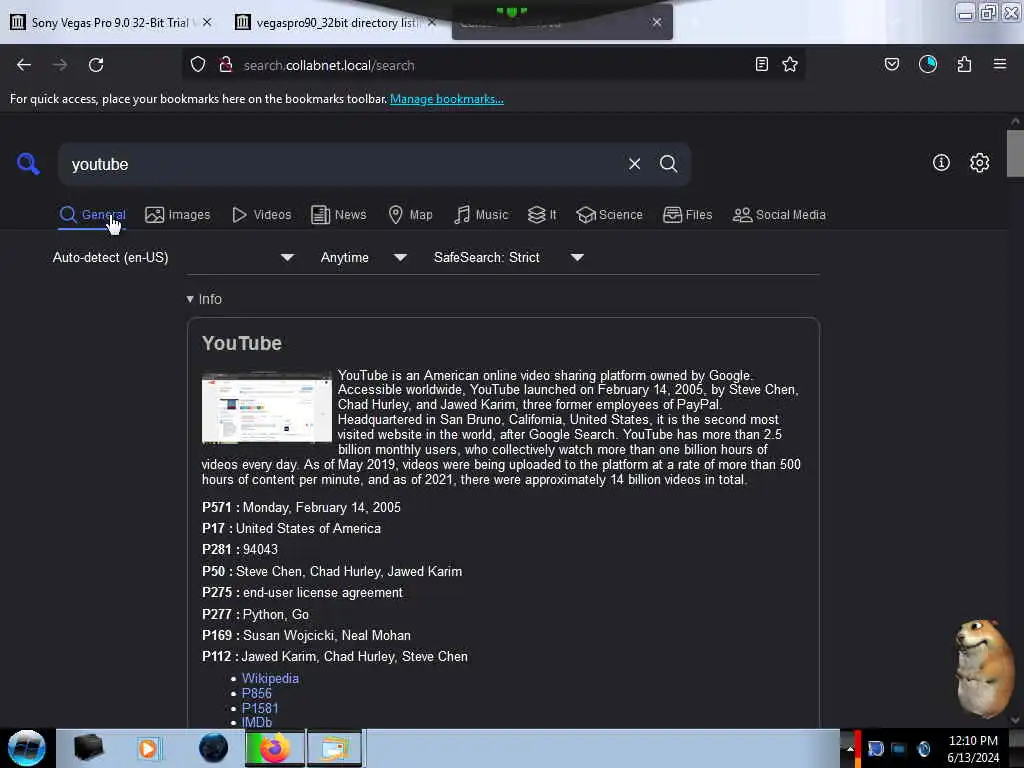Screen dimensions: 1024x768
Task: Click the 'P571 : Monday, February 14, 2005' row
Action: (x=301, y=507)
